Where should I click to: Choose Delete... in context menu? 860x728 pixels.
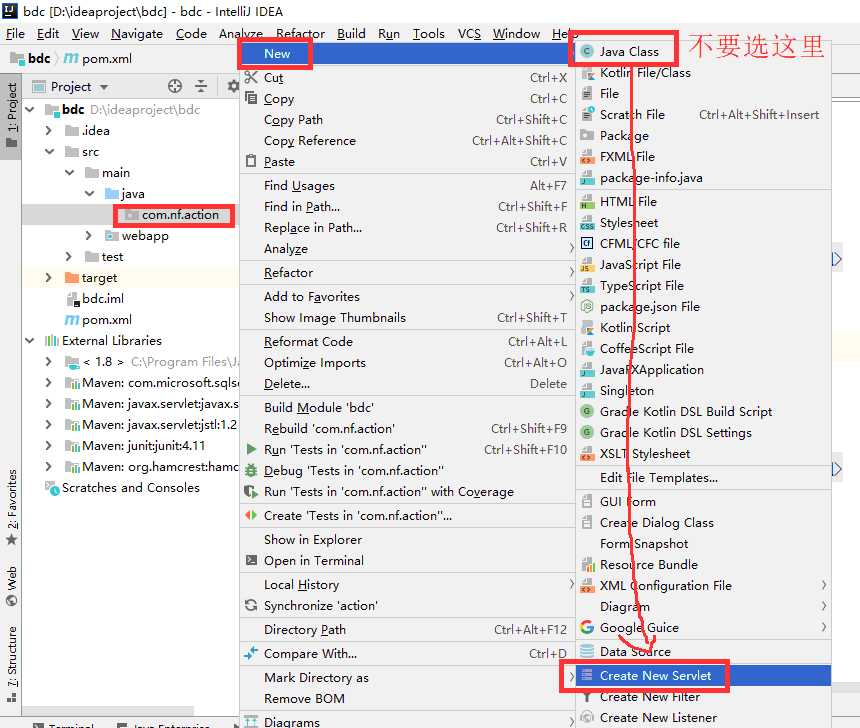tap(406, 383)
